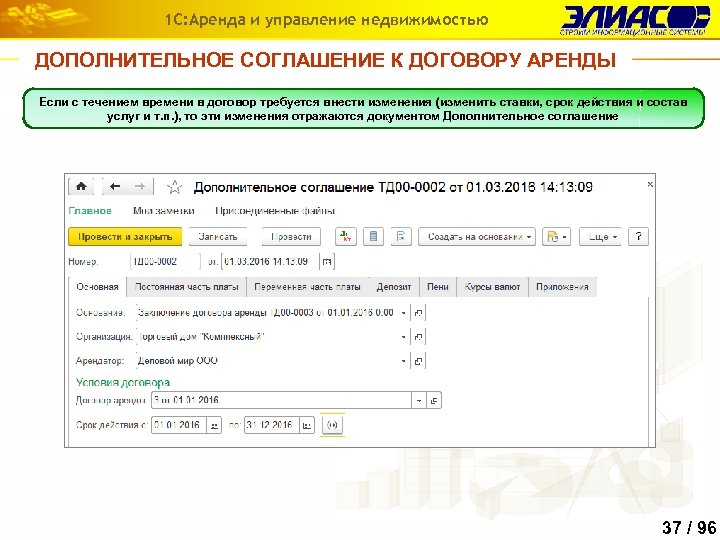The width and height of the screenshot is (720, 540).
Task: Open the Организация record icon
Action: (418, 337)
